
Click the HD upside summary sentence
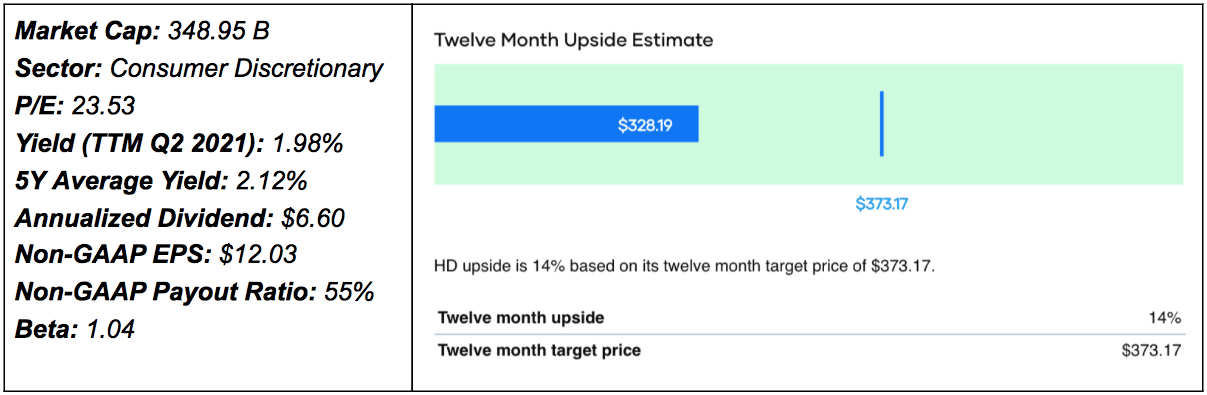point(684,267)
